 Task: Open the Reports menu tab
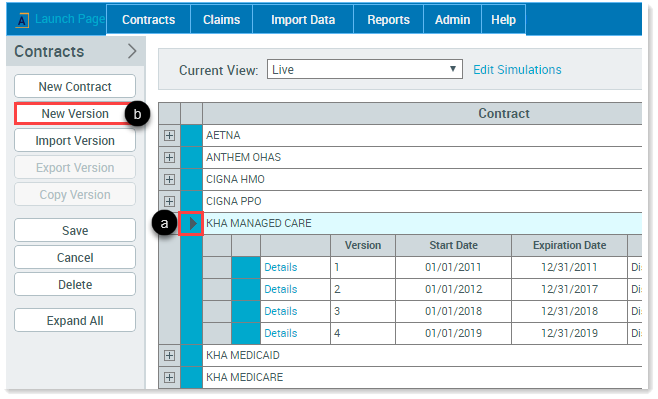[388, 19]
